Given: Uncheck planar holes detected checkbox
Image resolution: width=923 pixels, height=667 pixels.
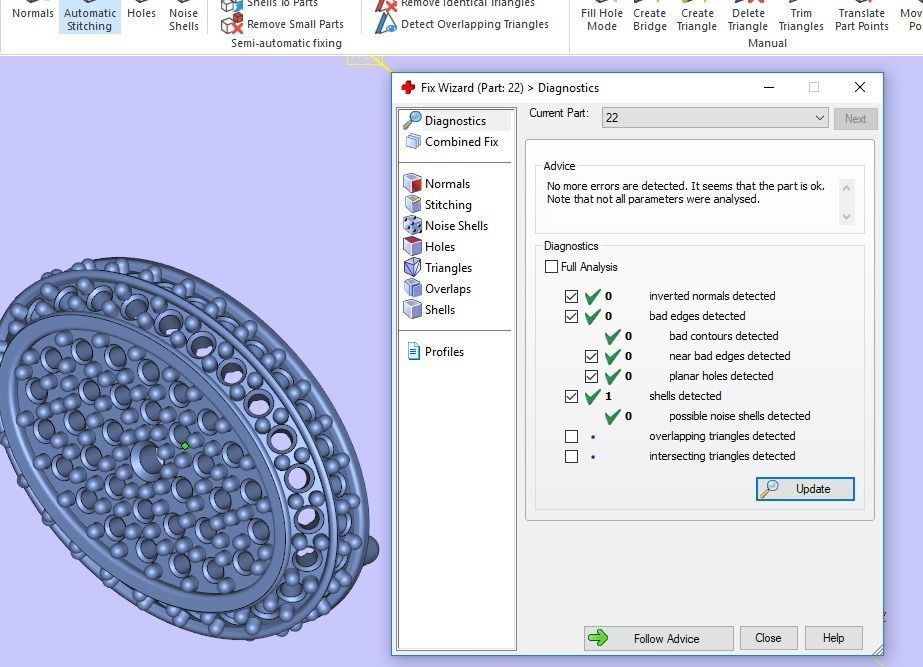Looking at the screenshot, I should point(591,376).
